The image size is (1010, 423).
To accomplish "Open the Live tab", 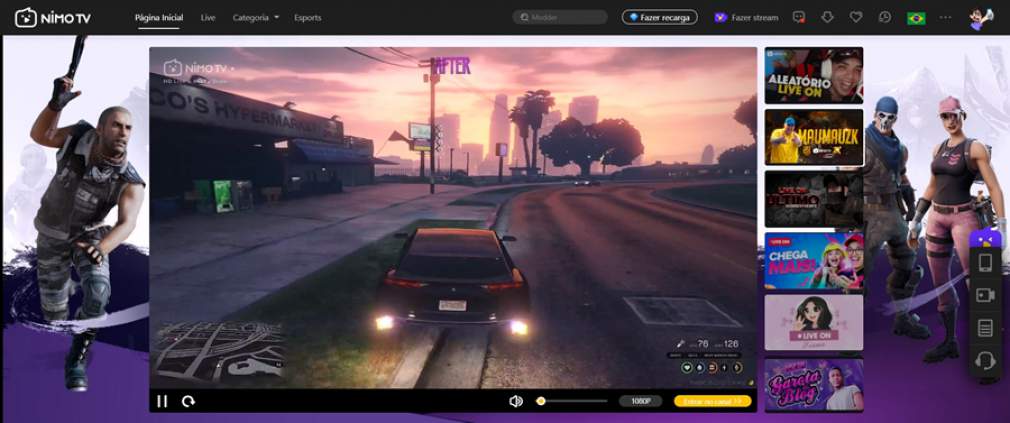I will [208, 18].
